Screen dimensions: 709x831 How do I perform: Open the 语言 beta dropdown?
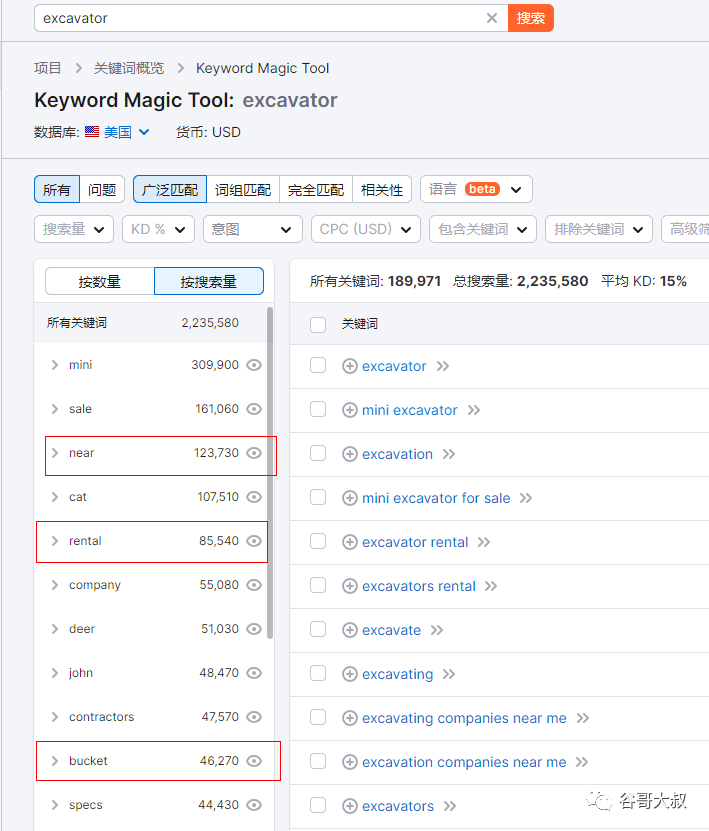tap(476, 189)
